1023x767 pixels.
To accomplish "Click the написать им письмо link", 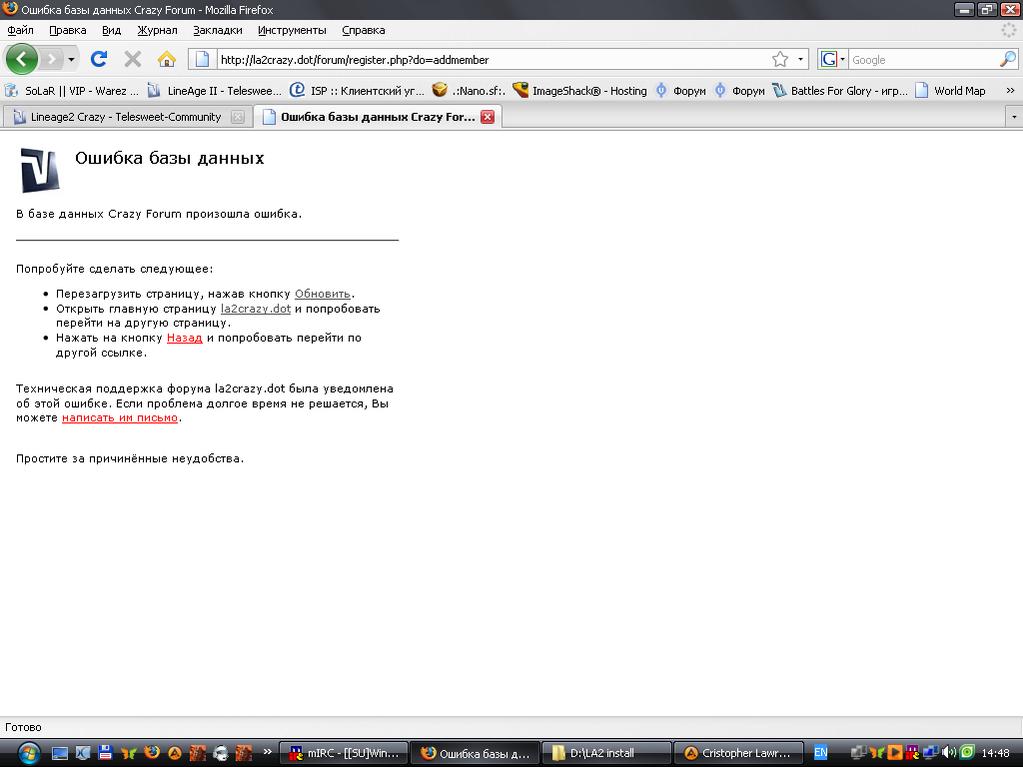I will (x=120, y=418).
